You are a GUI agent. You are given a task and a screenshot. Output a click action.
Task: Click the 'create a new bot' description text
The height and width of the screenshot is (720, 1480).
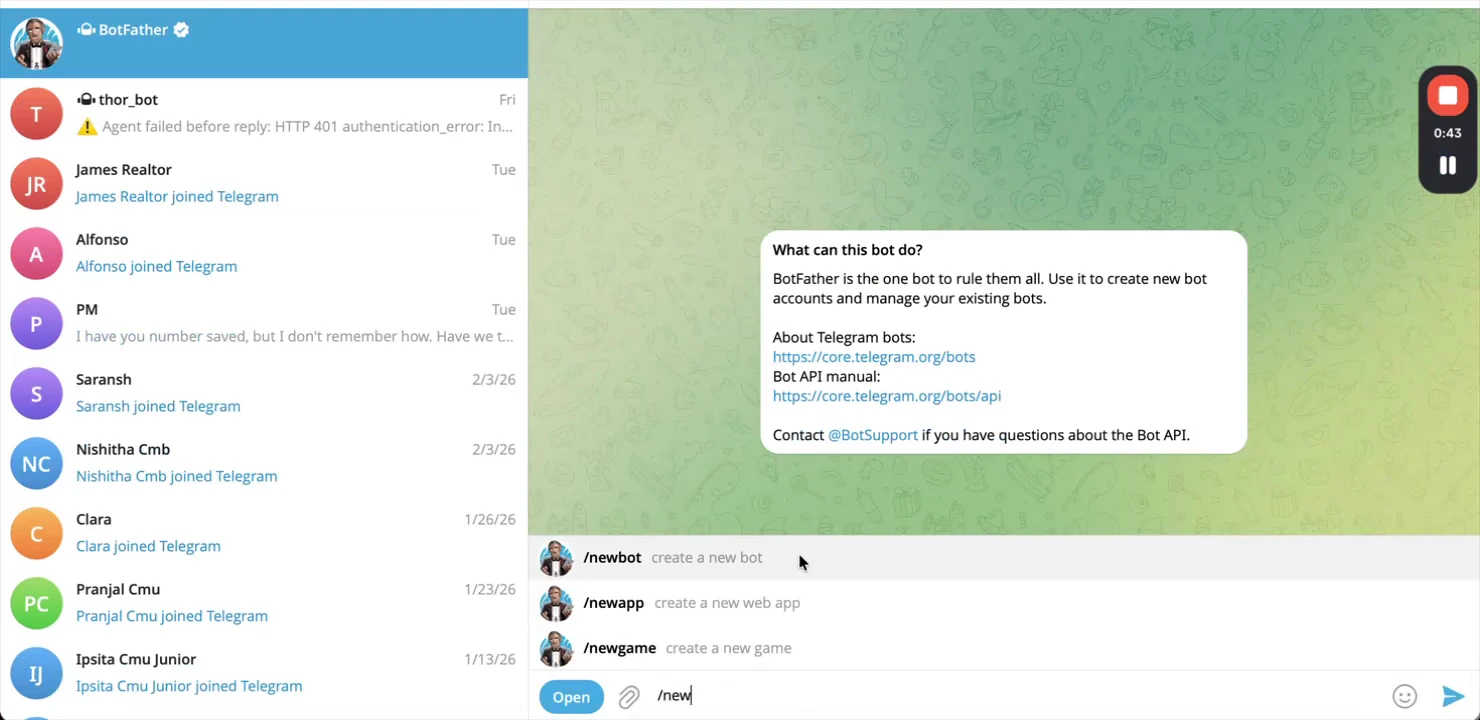tap(707, 558)
